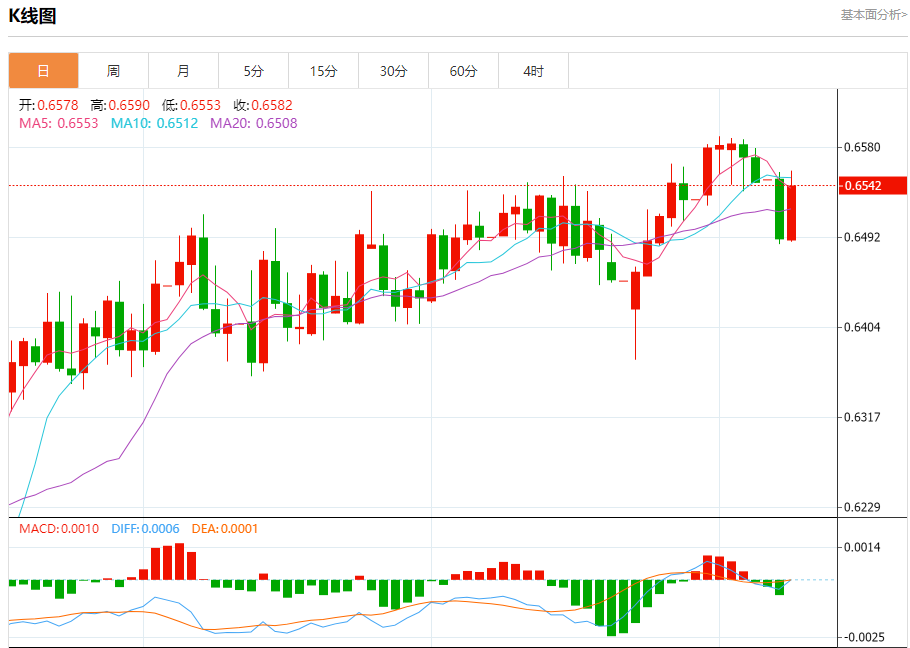This screenshot has width=910, height=648.
Task: Open the 15分 timeframe tab
Action: [323, 71]
